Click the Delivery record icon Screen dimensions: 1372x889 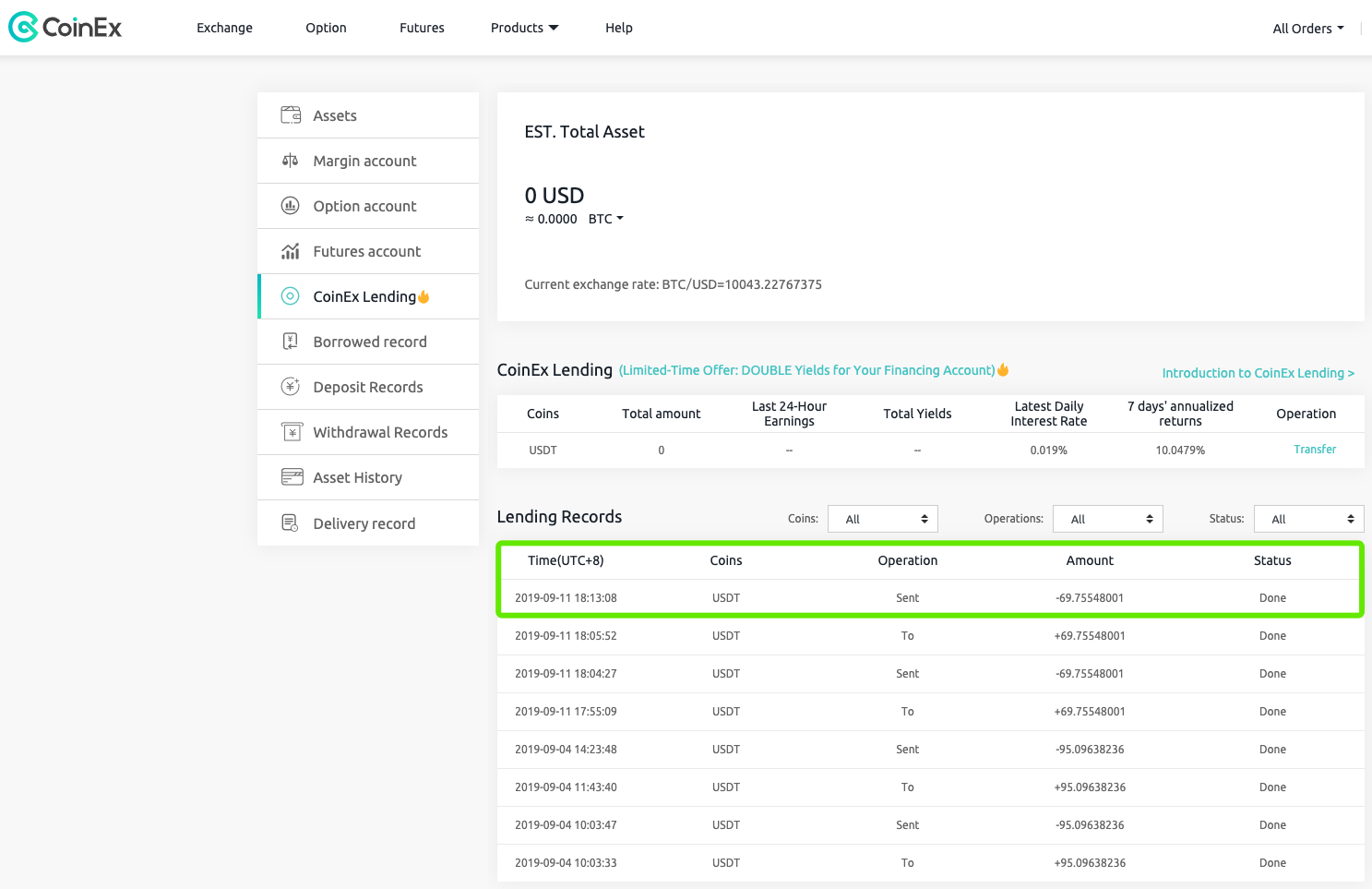click(291, 523)
